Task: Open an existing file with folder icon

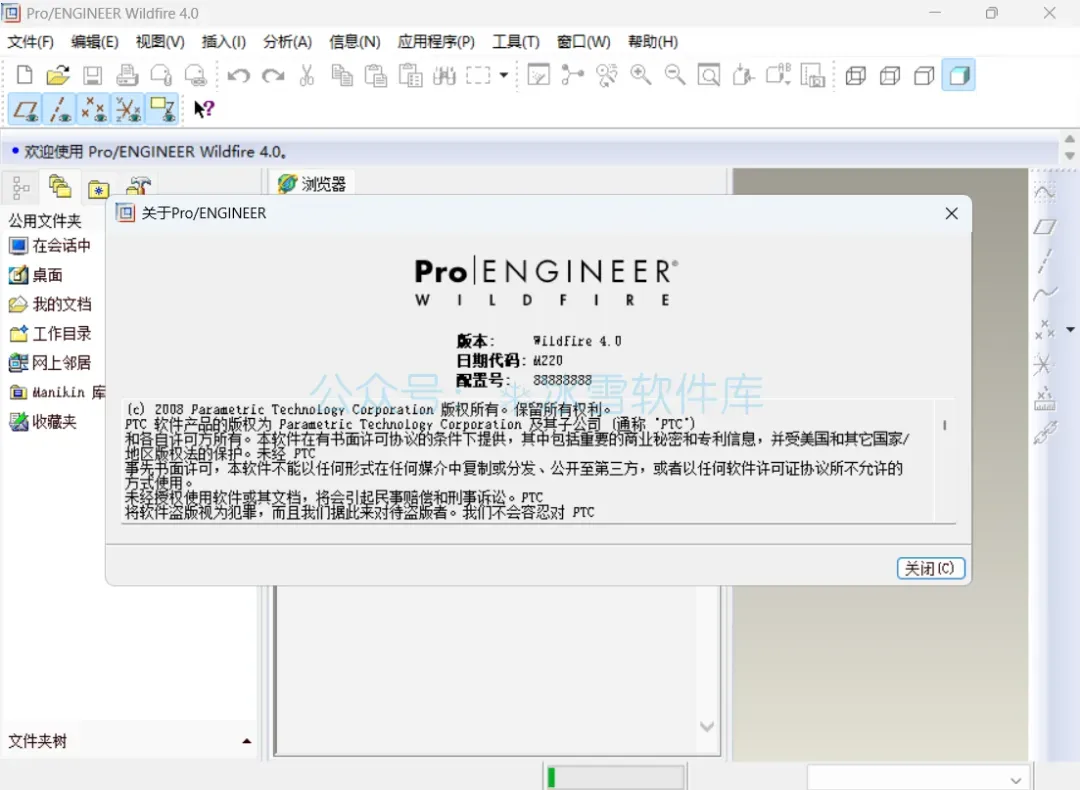Action: coord(58,75)
